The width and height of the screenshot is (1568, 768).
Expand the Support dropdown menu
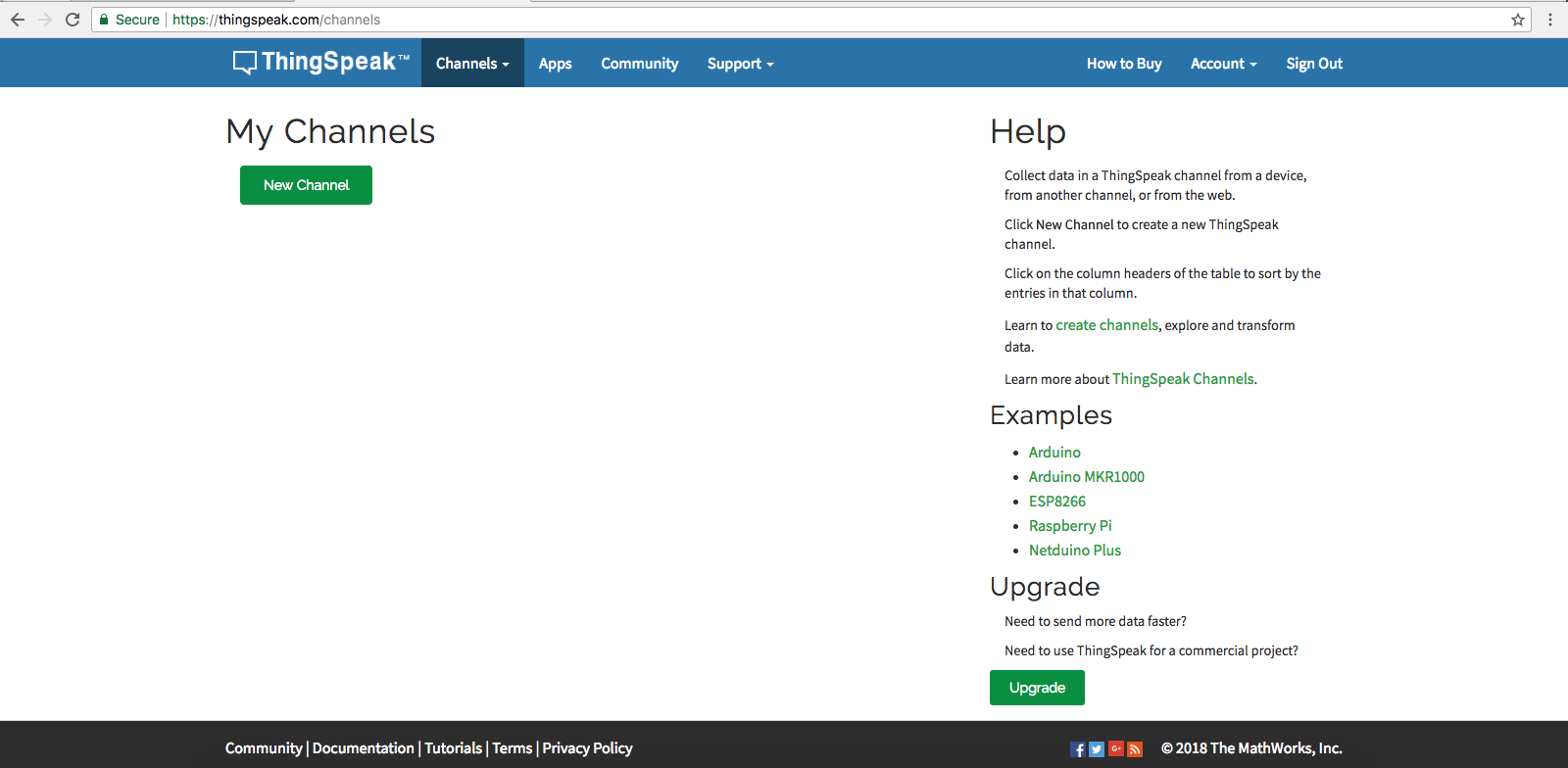tap(740, 63)
